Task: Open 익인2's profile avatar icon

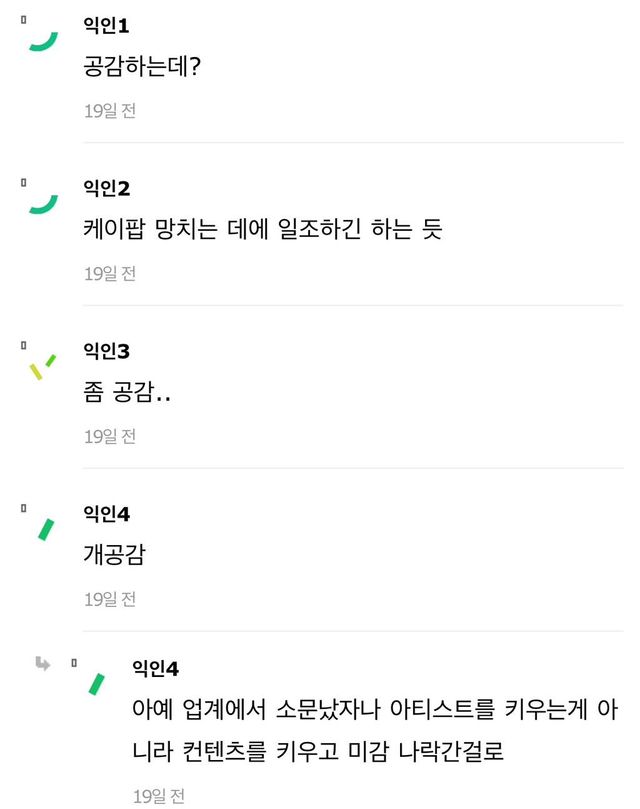Action: coord(44,203)
